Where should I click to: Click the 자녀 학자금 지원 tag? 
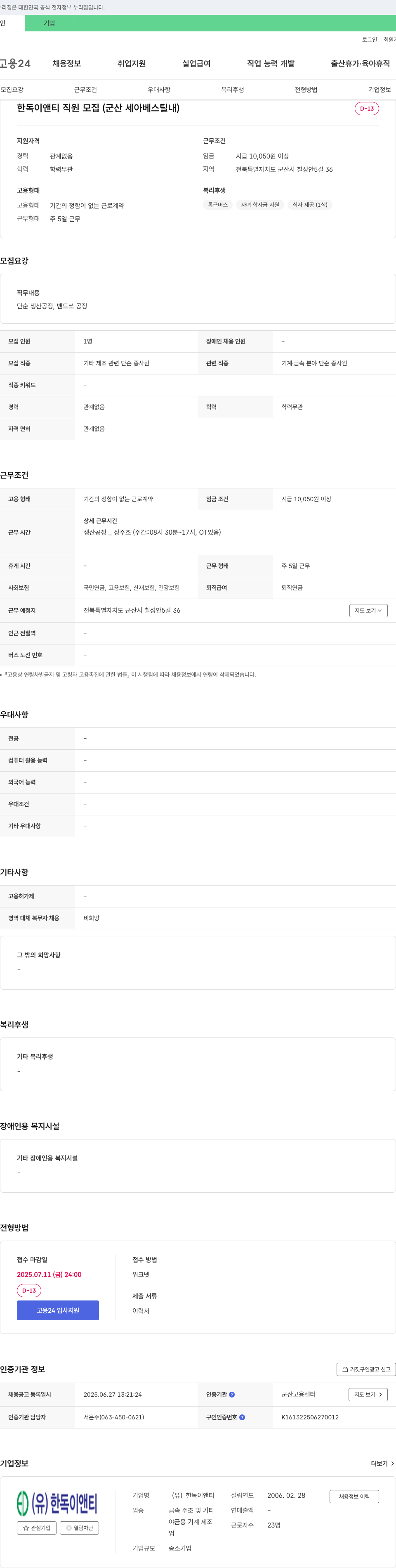(x=260, y=204)
